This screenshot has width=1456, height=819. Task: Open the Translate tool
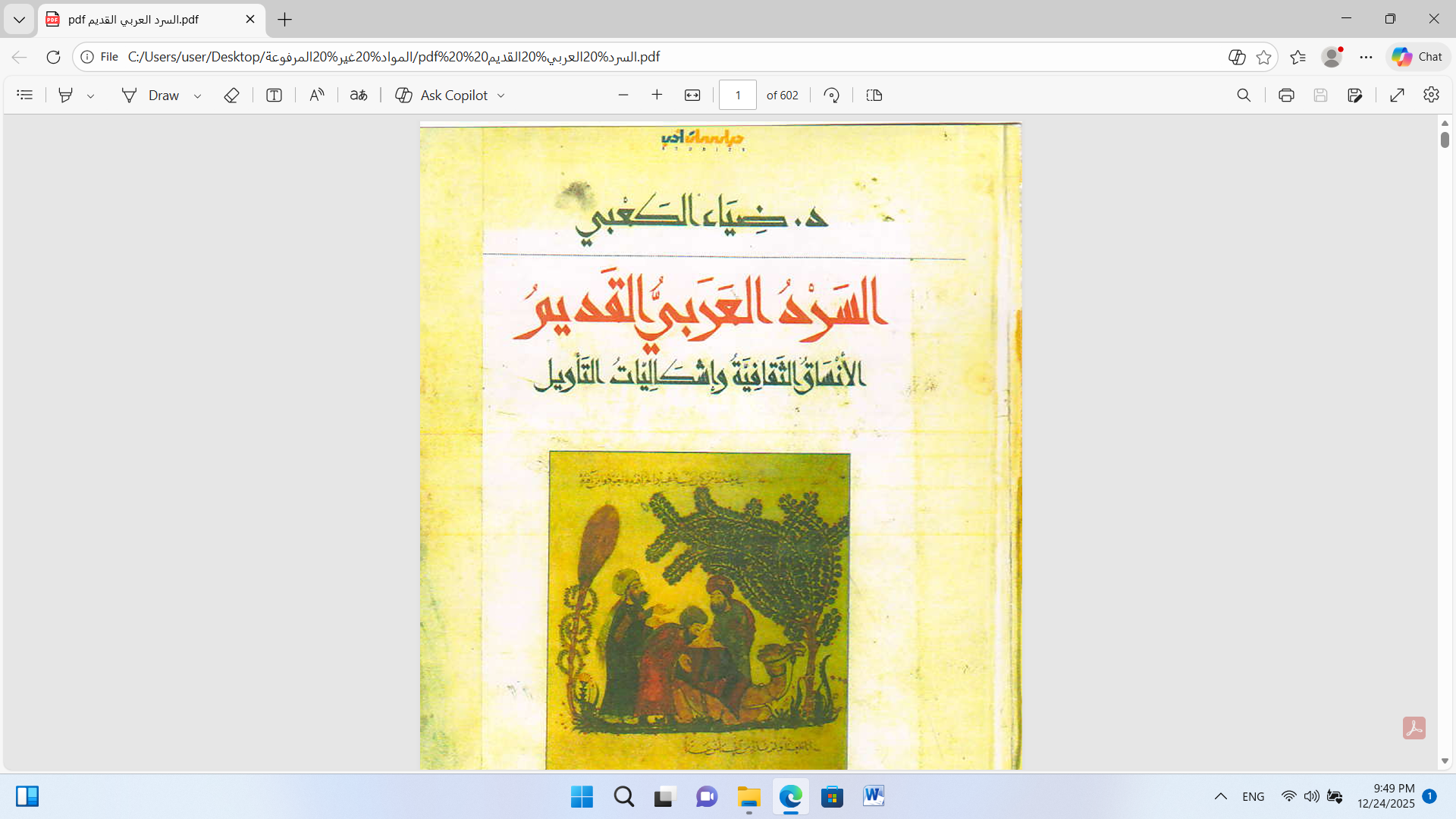point(359,95)
